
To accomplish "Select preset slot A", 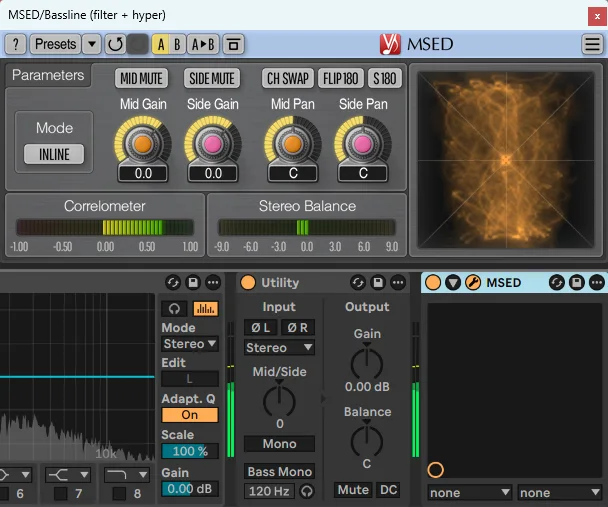I will point(161,44).
